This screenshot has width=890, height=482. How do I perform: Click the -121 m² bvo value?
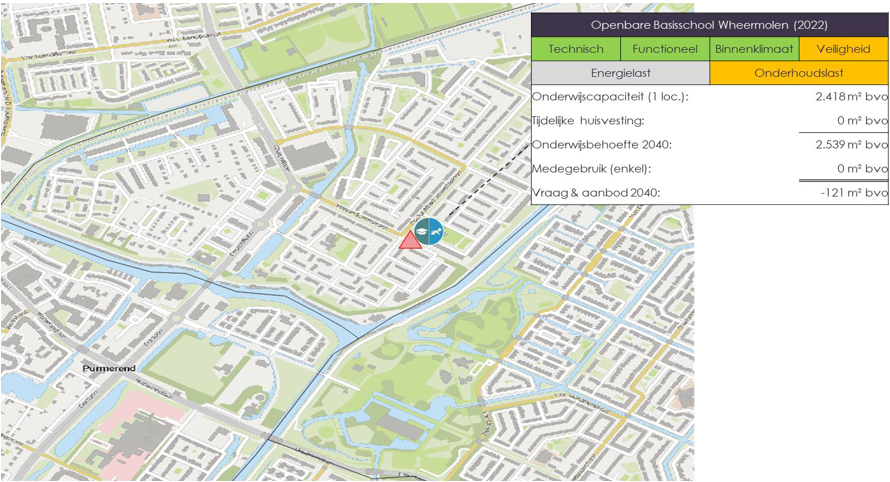coord(855,192)
